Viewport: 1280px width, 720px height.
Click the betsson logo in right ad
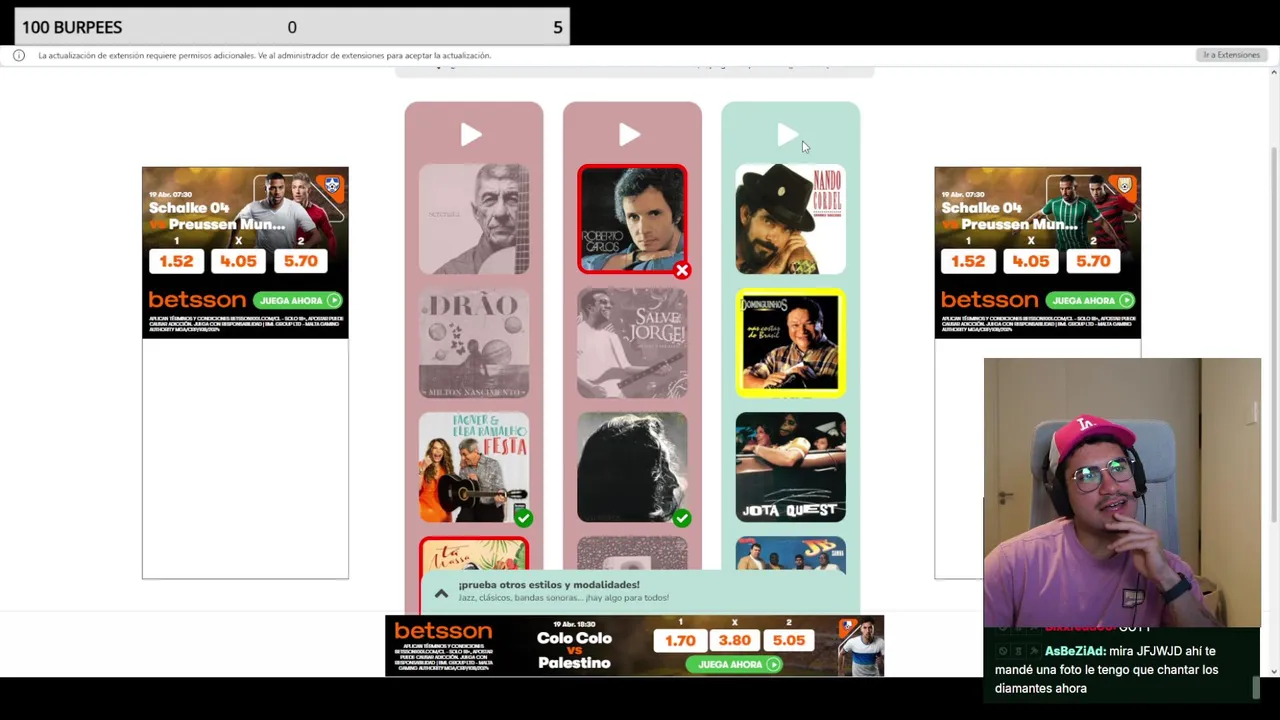[x=990, y=300]
